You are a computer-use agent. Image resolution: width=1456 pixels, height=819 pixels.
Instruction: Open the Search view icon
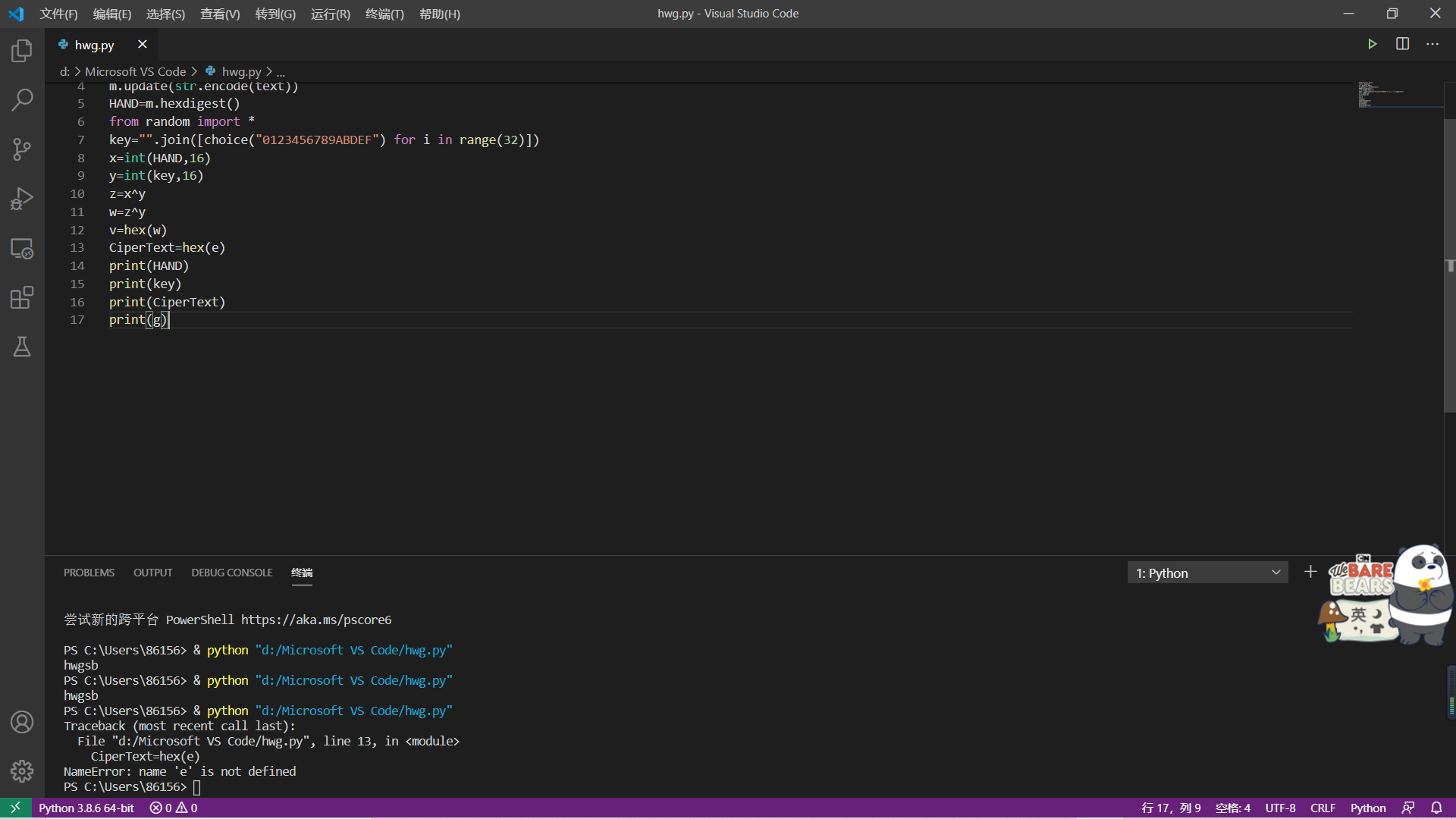tap(22, 99)
